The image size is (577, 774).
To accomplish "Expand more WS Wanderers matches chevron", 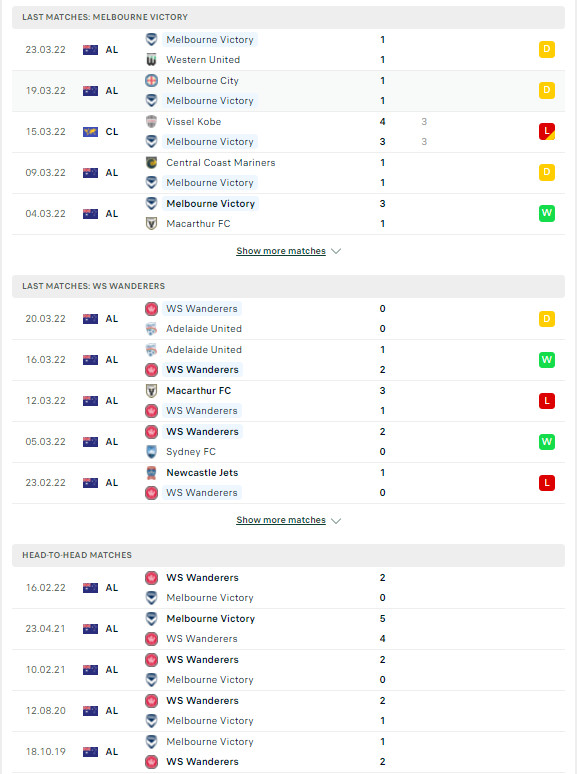I will 336,520.
